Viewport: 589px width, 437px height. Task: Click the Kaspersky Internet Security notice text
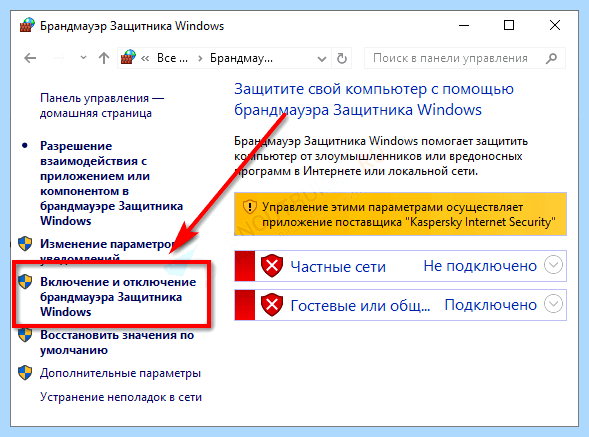tap(408, 215)
